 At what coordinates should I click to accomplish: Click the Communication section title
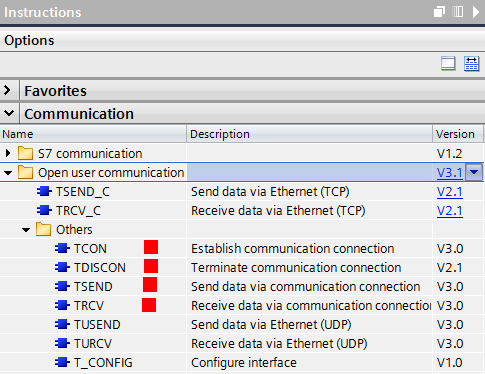click(x=79, y=114)
